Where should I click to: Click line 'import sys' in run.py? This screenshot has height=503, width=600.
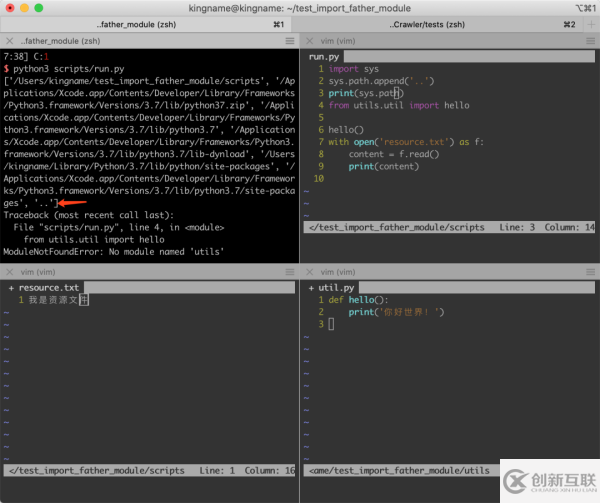353,69
